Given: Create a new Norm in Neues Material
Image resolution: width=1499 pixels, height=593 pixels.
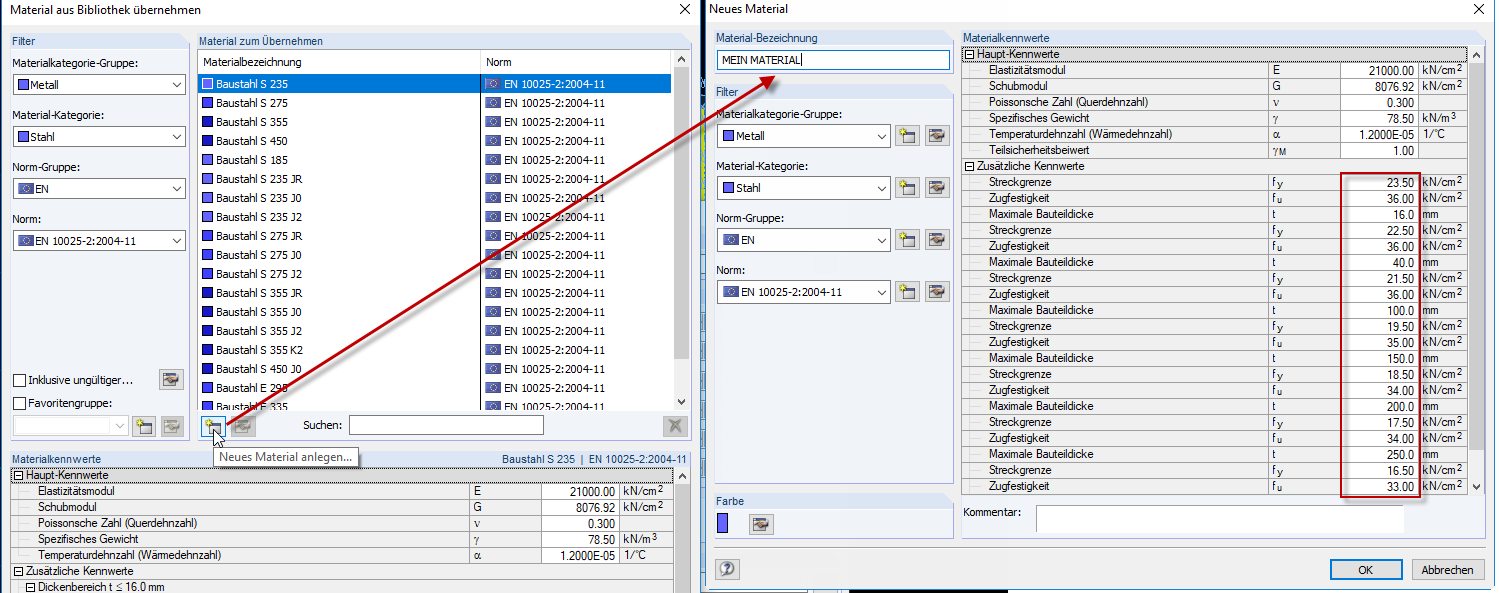Looking at the screenshot, I should (907, 292).
